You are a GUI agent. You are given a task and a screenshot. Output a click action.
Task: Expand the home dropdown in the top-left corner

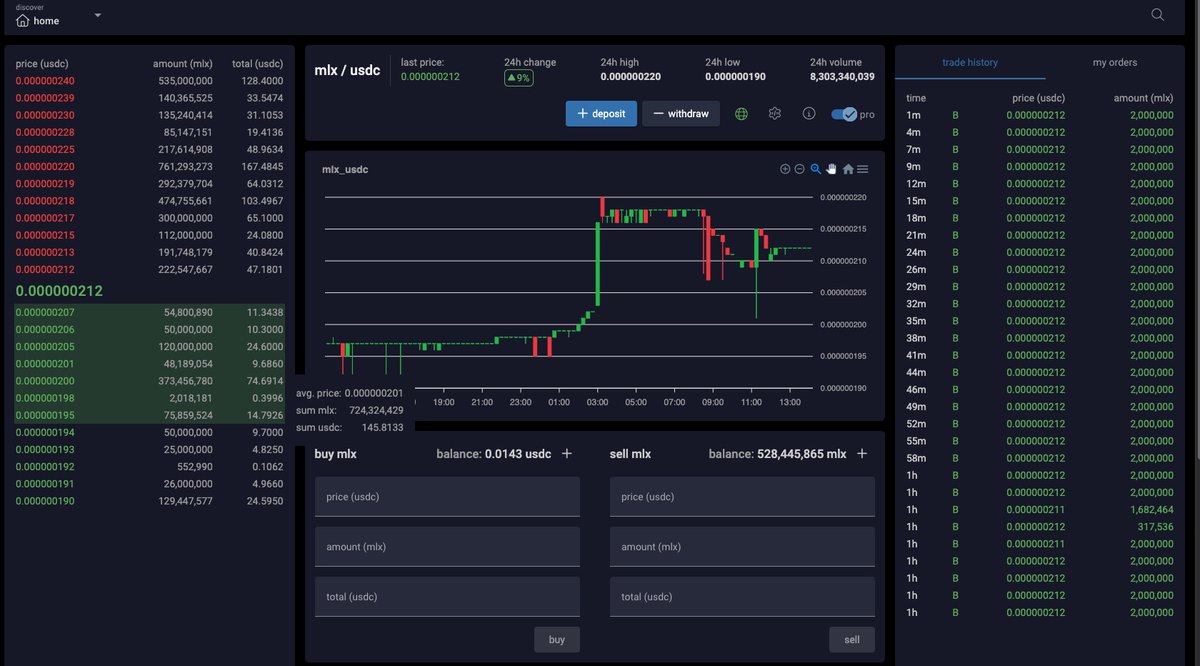tap(96, 15)
